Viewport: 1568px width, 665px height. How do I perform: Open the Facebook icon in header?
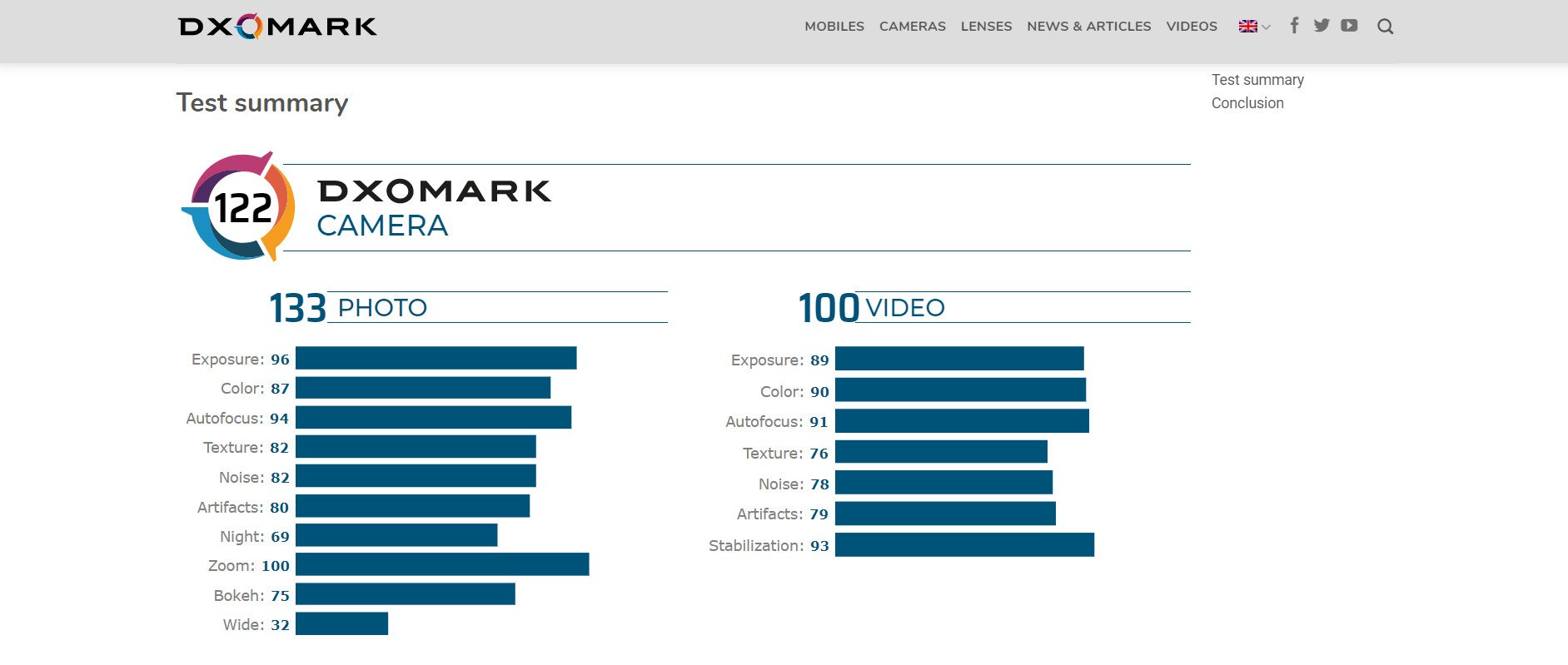pos(1294,26)
